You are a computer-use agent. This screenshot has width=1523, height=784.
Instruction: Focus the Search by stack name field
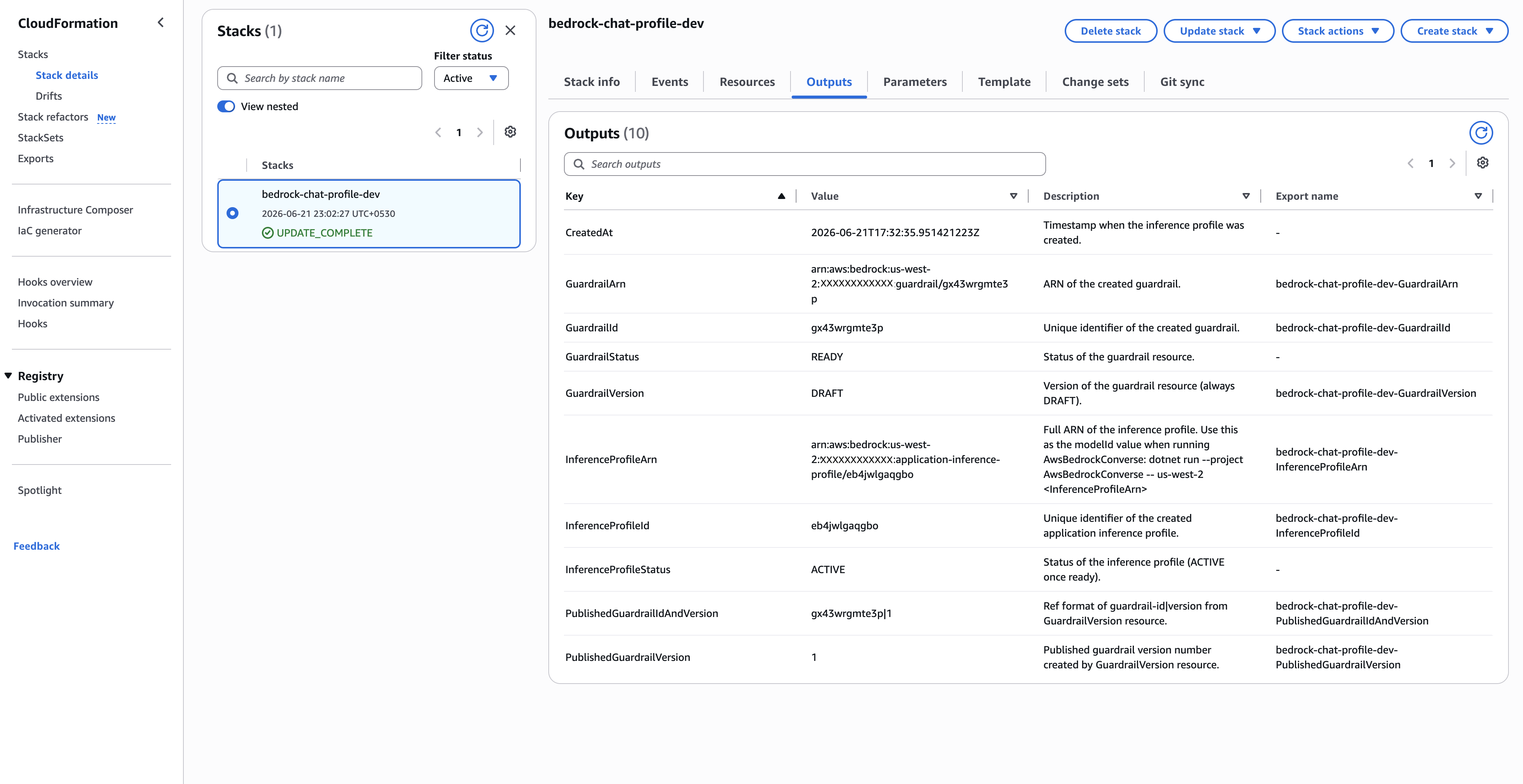point(319,78)
